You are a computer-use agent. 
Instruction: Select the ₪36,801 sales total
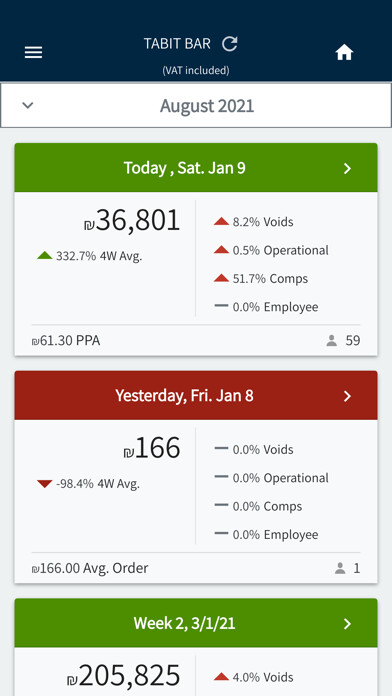tap(132, 220)
